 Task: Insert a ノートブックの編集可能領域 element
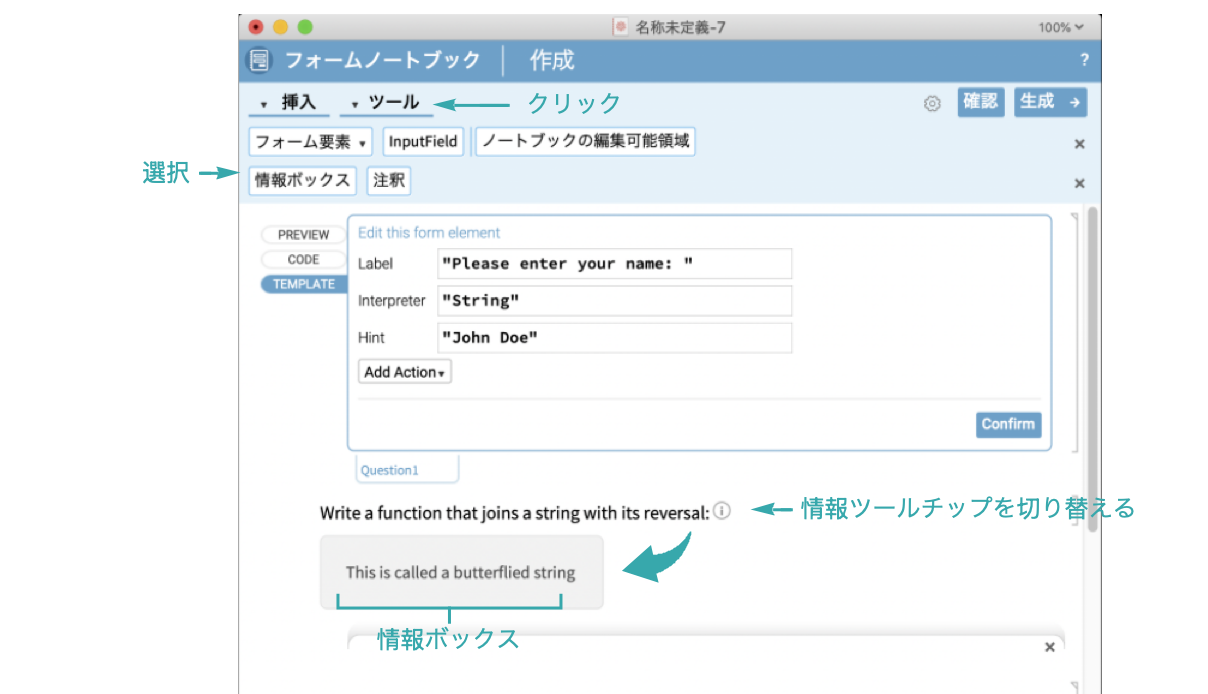584,141
